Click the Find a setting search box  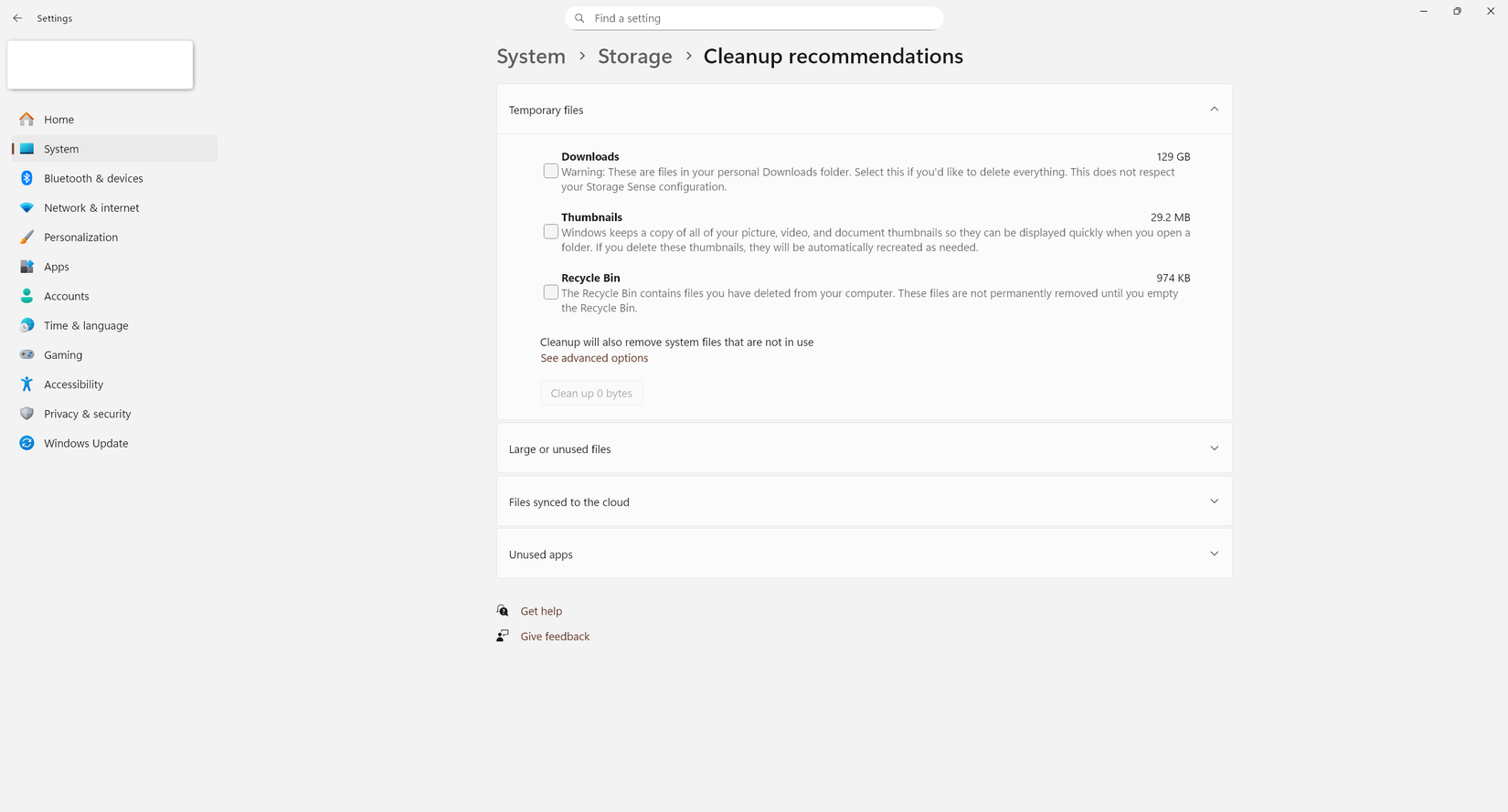pos(754,18)
